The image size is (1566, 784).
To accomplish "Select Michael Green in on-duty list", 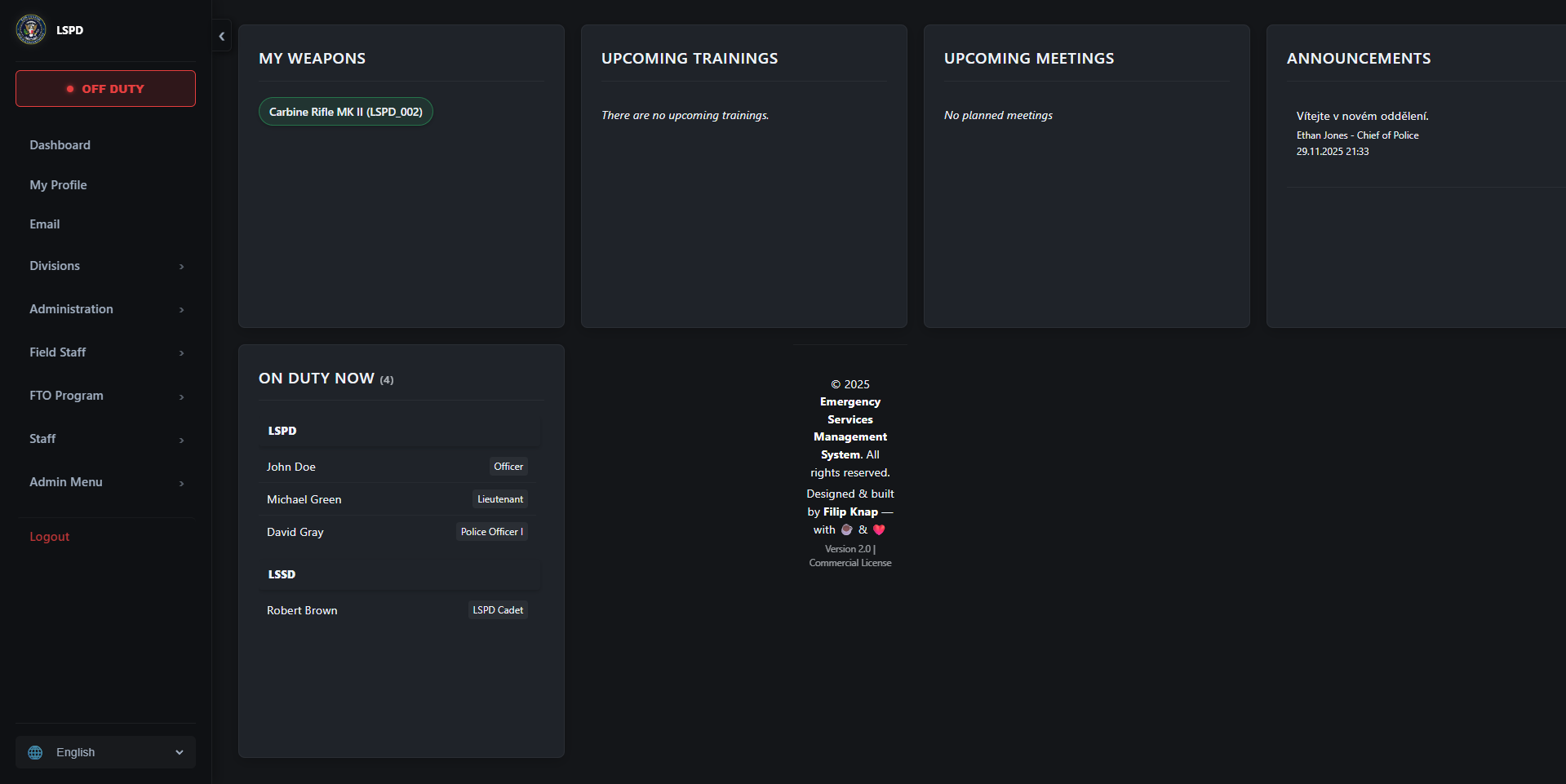I will click(304, 499).
